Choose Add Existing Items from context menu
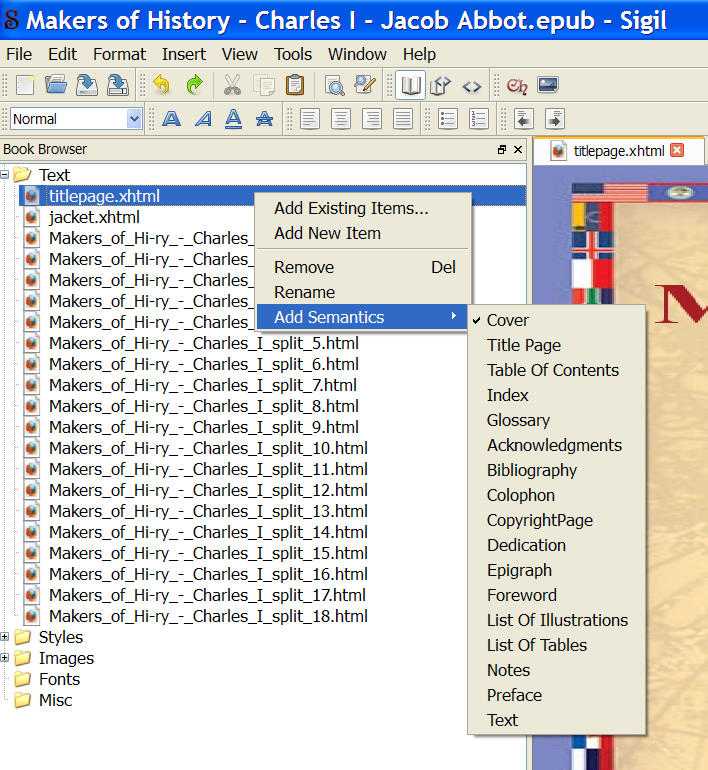This screenshot has width=708, height=770. 362,208
